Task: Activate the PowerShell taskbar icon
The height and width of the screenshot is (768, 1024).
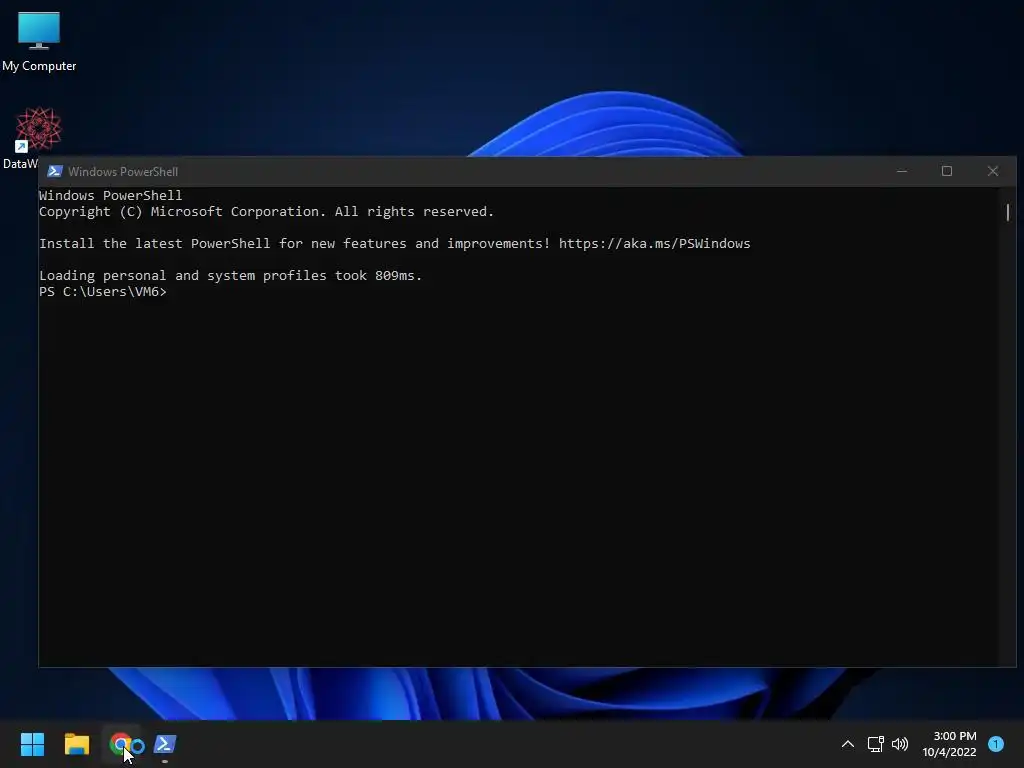Action: click(x=165, y=744)
